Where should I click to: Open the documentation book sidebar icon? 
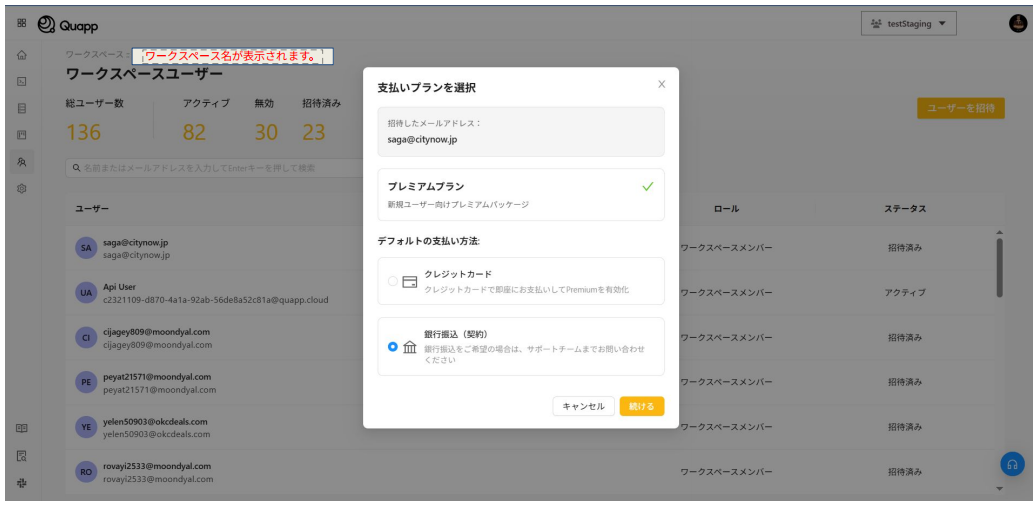(x=22, y=428)
